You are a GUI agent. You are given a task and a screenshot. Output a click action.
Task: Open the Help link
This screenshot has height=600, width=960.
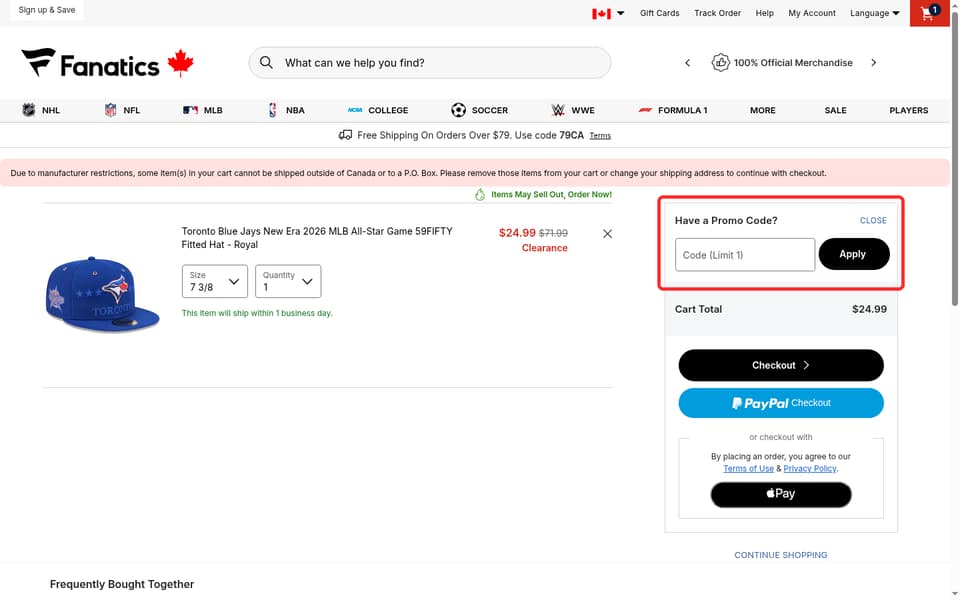764,13
